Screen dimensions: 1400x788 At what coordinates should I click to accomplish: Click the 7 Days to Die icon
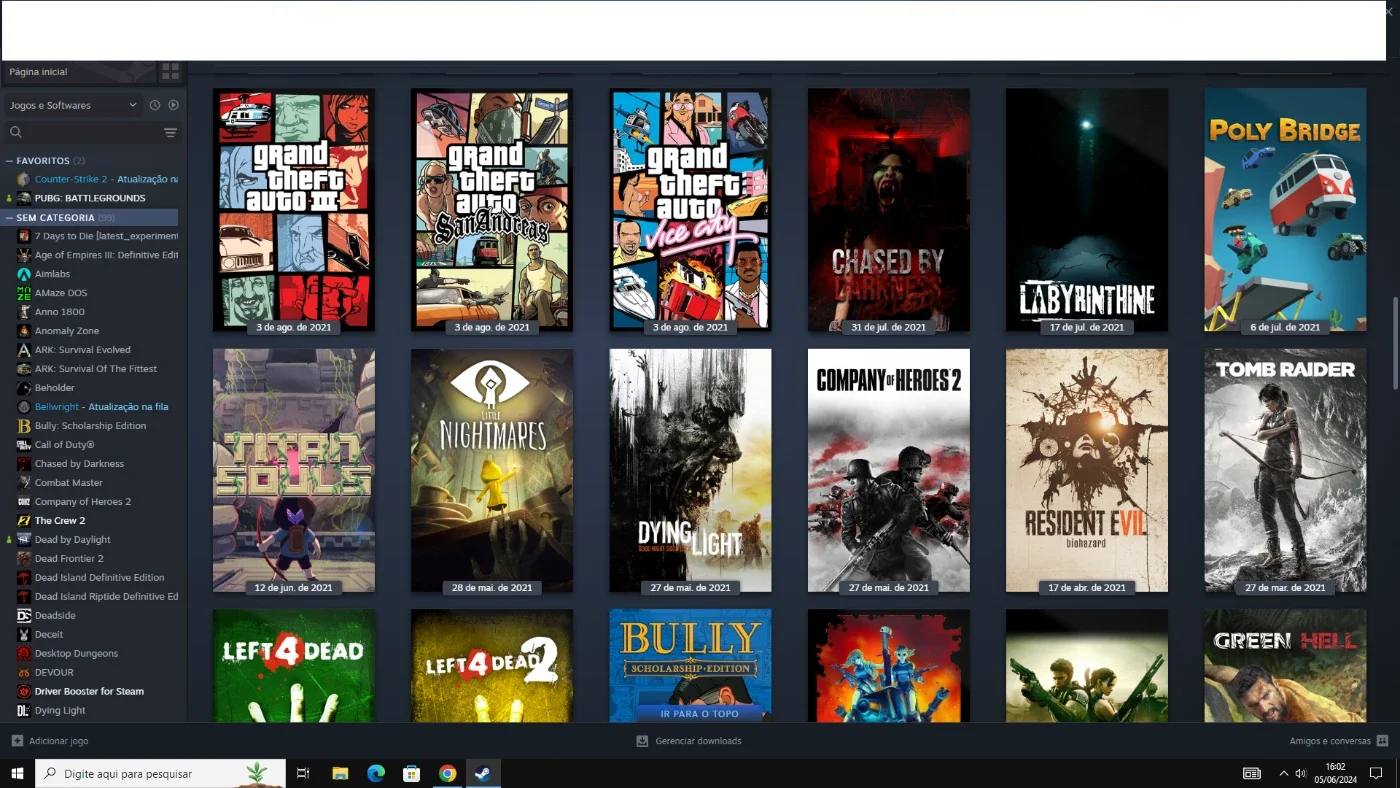tap(24, 236)
